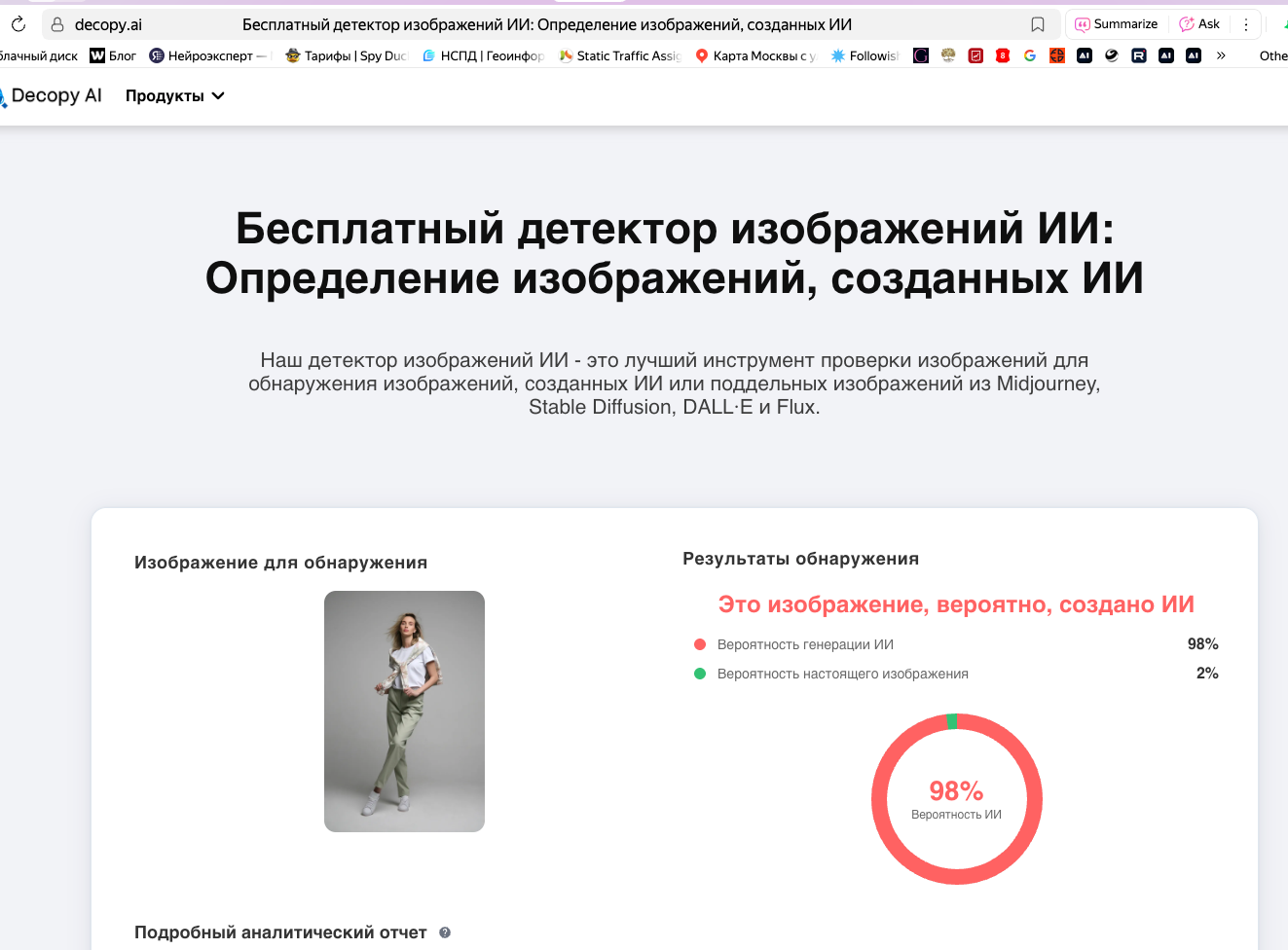Image resolution: width=1288 pixels, height=950 pixels.
Task: Go to the Decopy AI home logo
Action: pos(54,95)
